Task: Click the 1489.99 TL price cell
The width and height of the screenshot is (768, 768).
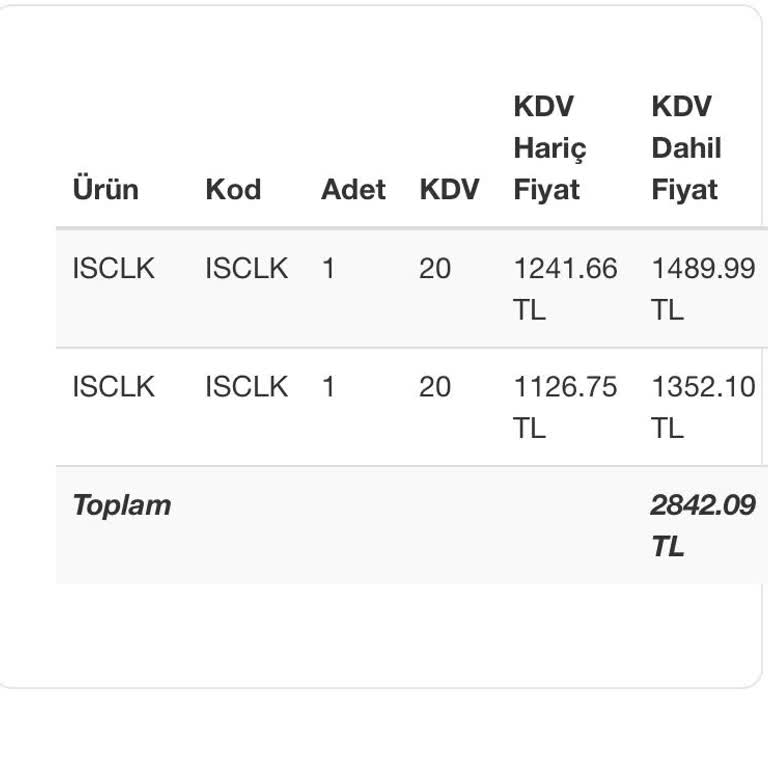Action: (x=703, y=288)
